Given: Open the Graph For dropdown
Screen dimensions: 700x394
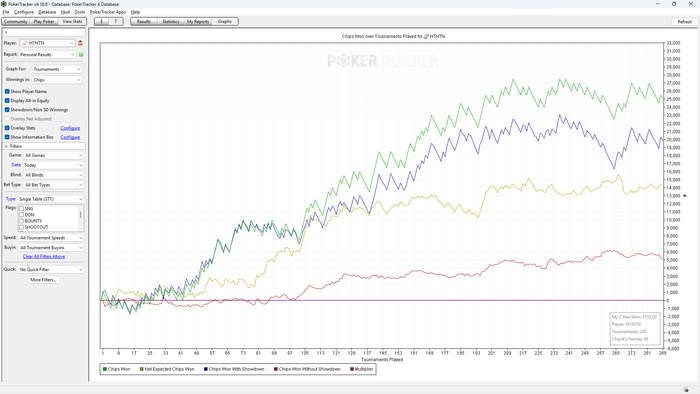Looking at the screenshot, I should click(57, 69).
